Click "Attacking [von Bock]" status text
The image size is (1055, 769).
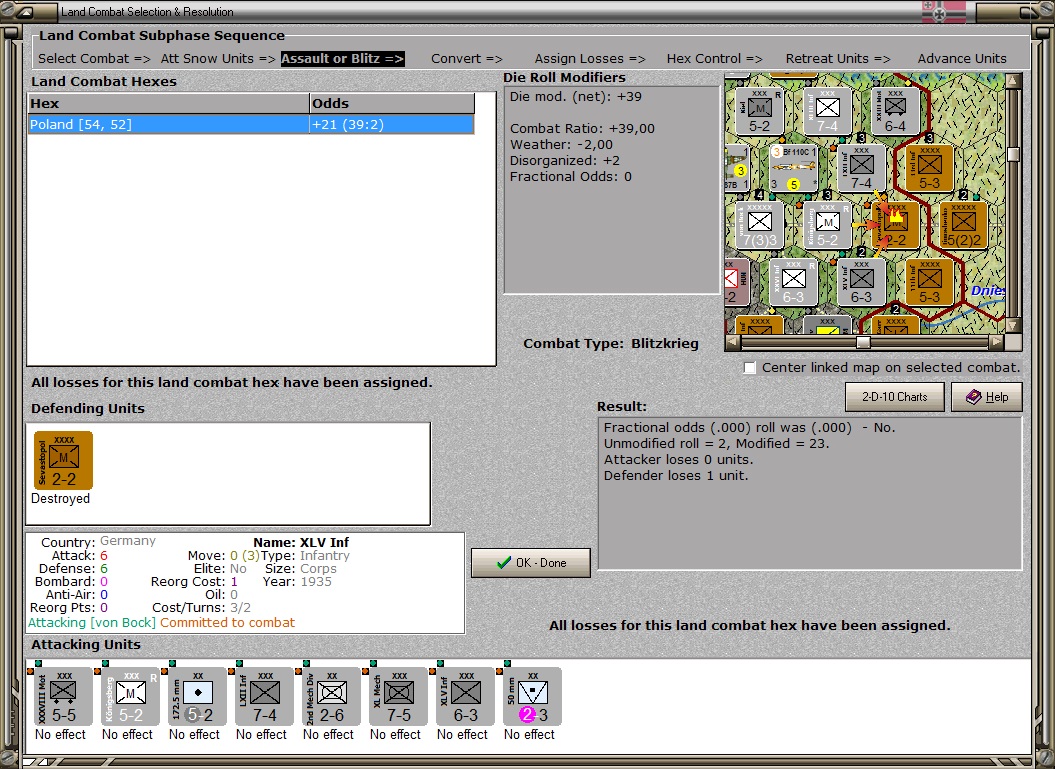pos(92,622)
